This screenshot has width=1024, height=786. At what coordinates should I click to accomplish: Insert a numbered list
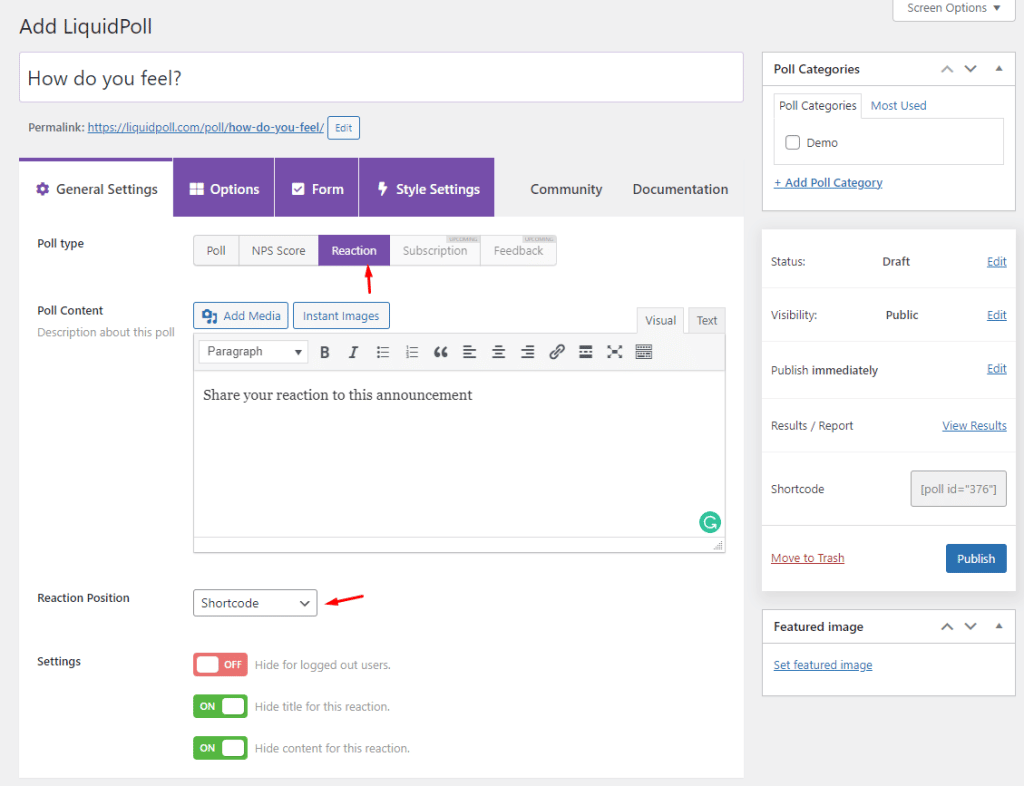tap(411, 353)
